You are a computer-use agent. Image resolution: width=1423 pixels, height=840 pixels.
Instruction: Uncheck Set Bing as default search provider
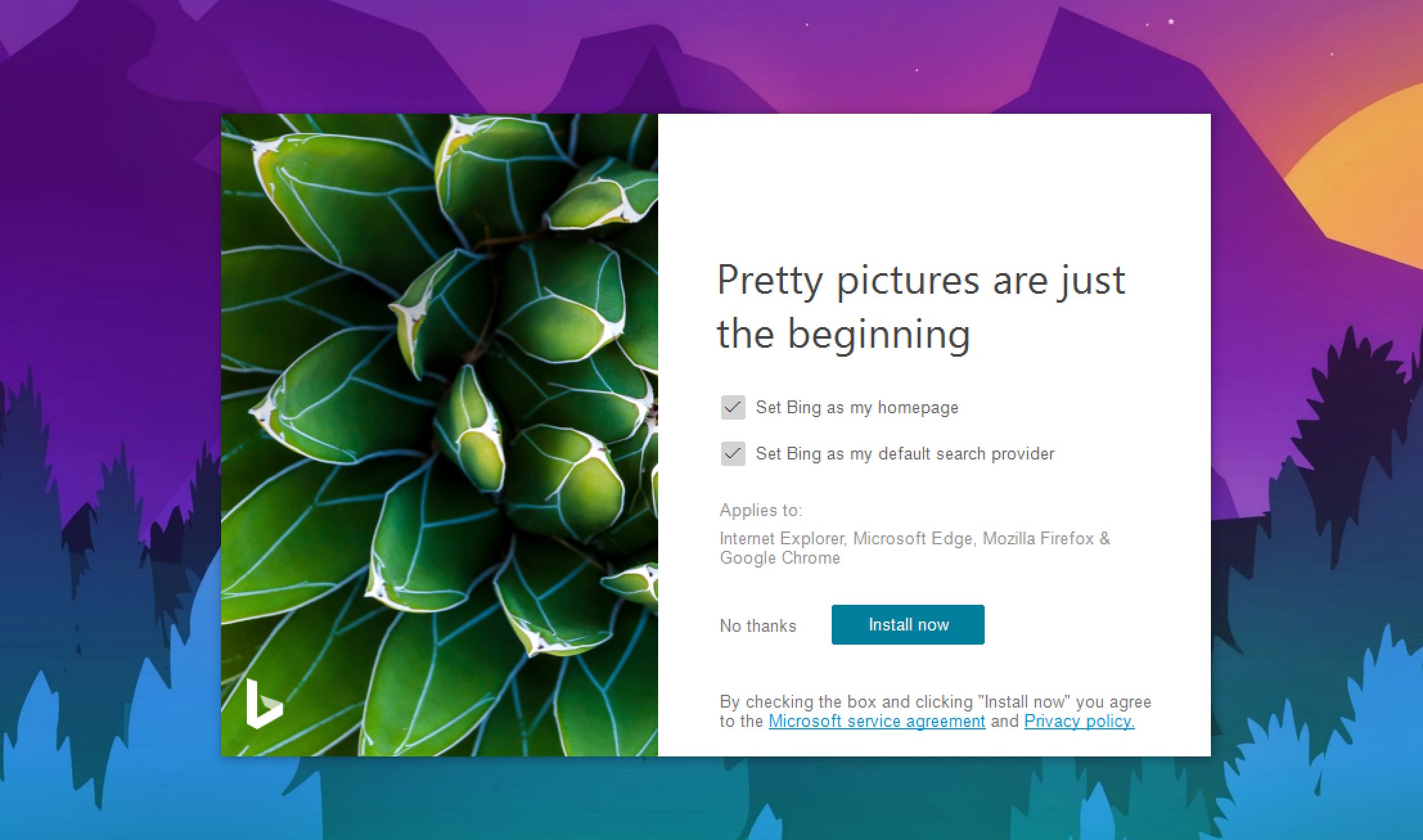tap(733, 454)
